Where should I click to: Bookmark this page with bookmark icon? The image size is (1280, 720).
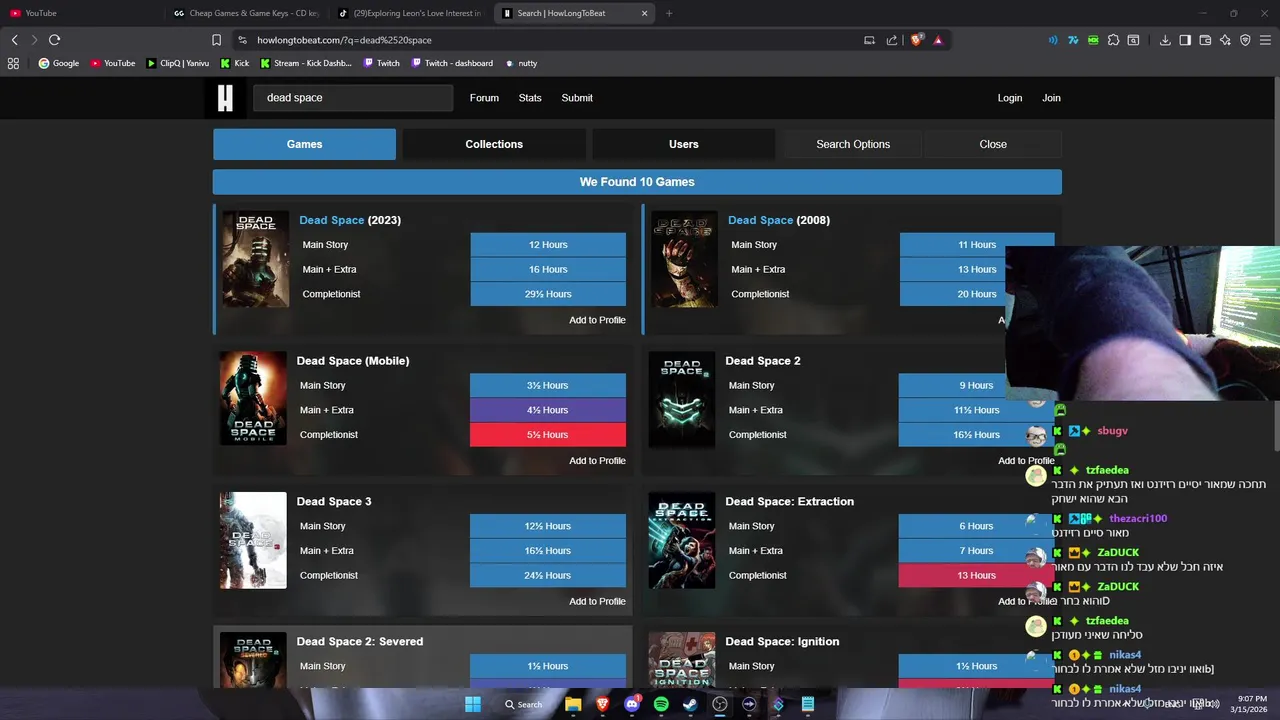click(216, 40)
